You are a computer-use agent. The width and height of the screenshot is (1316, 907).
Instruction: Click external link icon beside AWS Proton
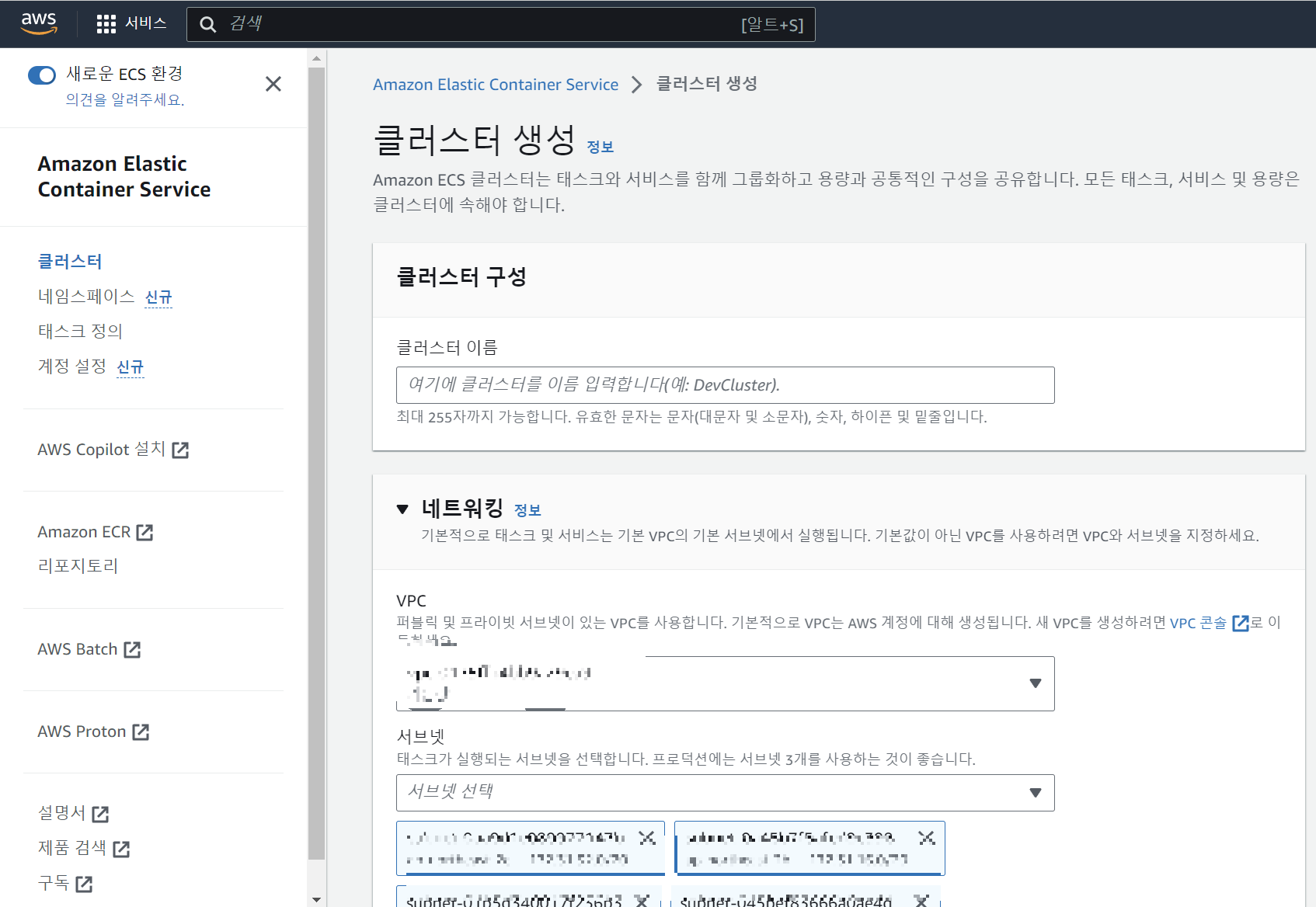[141, 732]
